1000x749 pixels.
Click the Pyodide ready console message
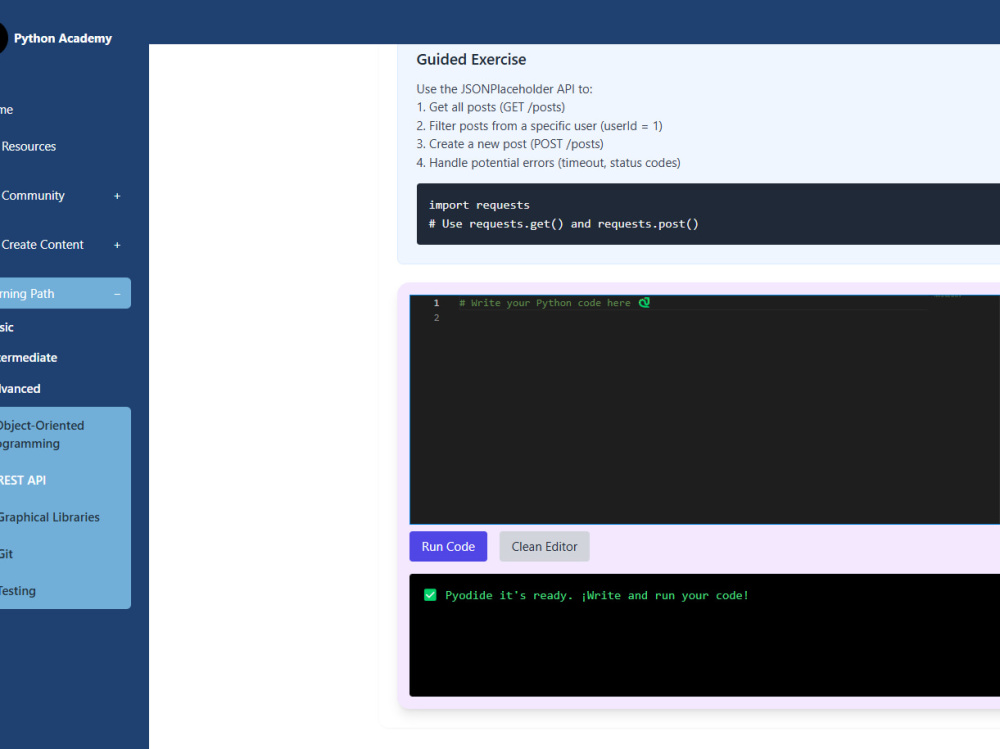(x=596, y=595)
